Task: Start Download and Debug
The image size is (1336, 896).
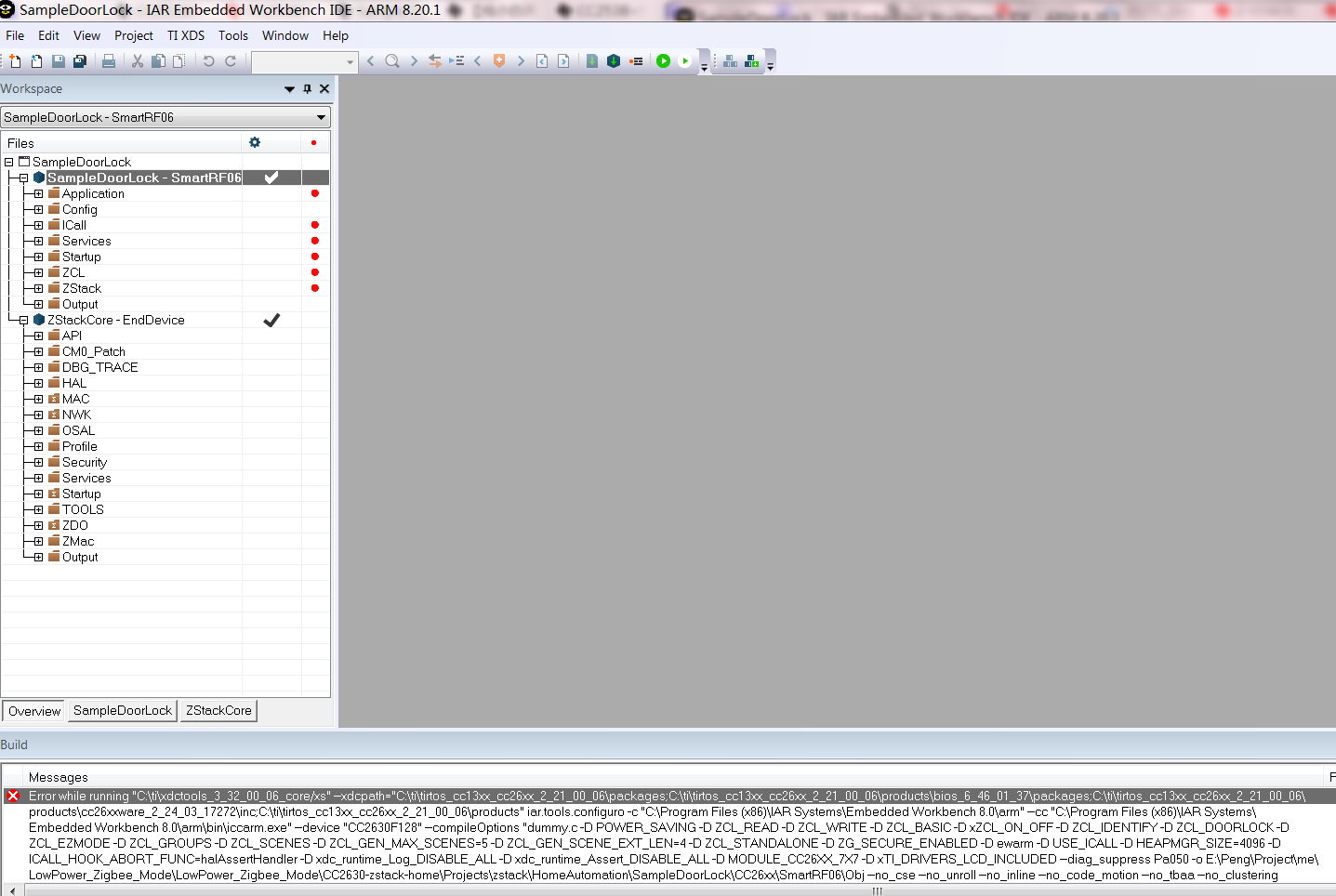Action: 663,61
